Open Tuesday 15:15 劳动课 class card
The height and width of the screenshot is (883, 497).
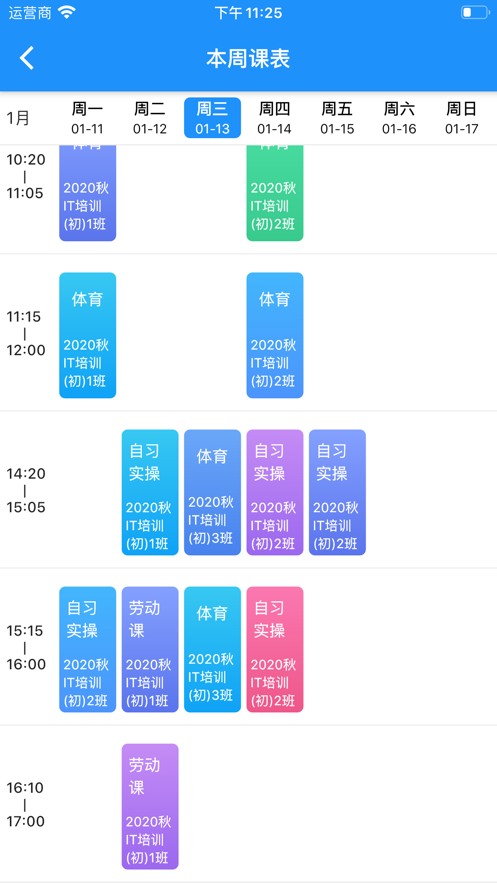click(150, 650)
